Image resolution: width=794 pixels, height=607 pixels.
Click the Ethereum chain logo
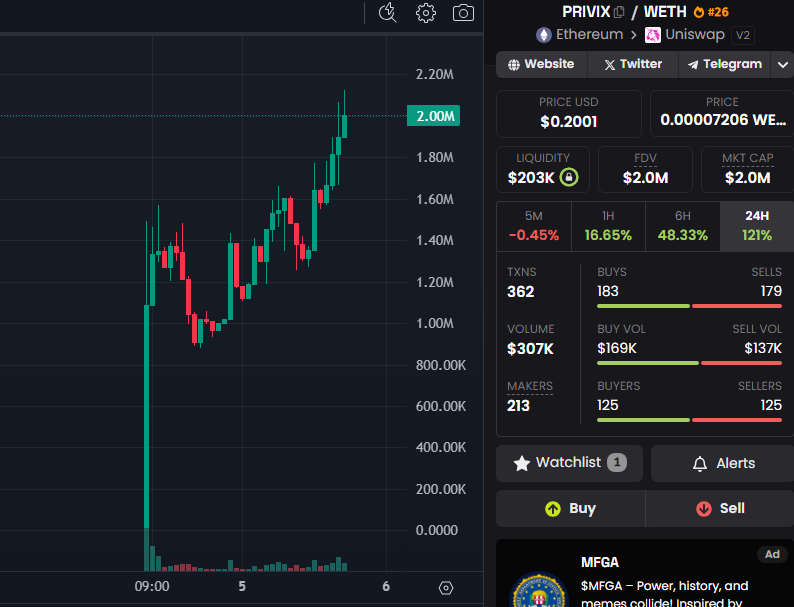coord(544,35)
